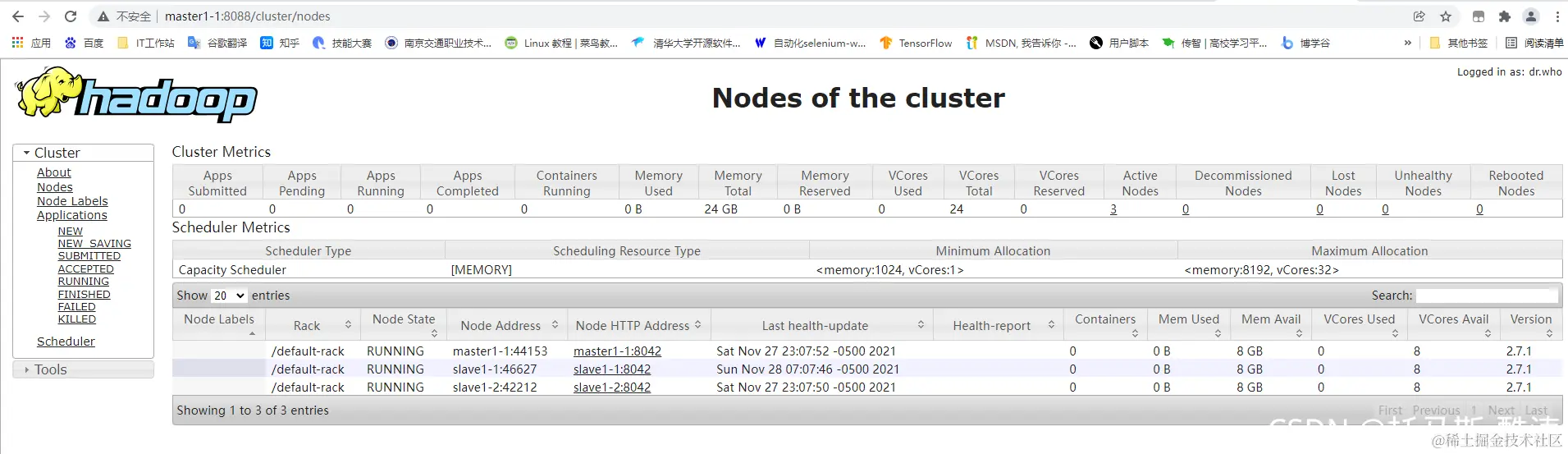1568x454 pixels.
Task: Click Rebooted Nodes count link
Action: (1479, 209)
